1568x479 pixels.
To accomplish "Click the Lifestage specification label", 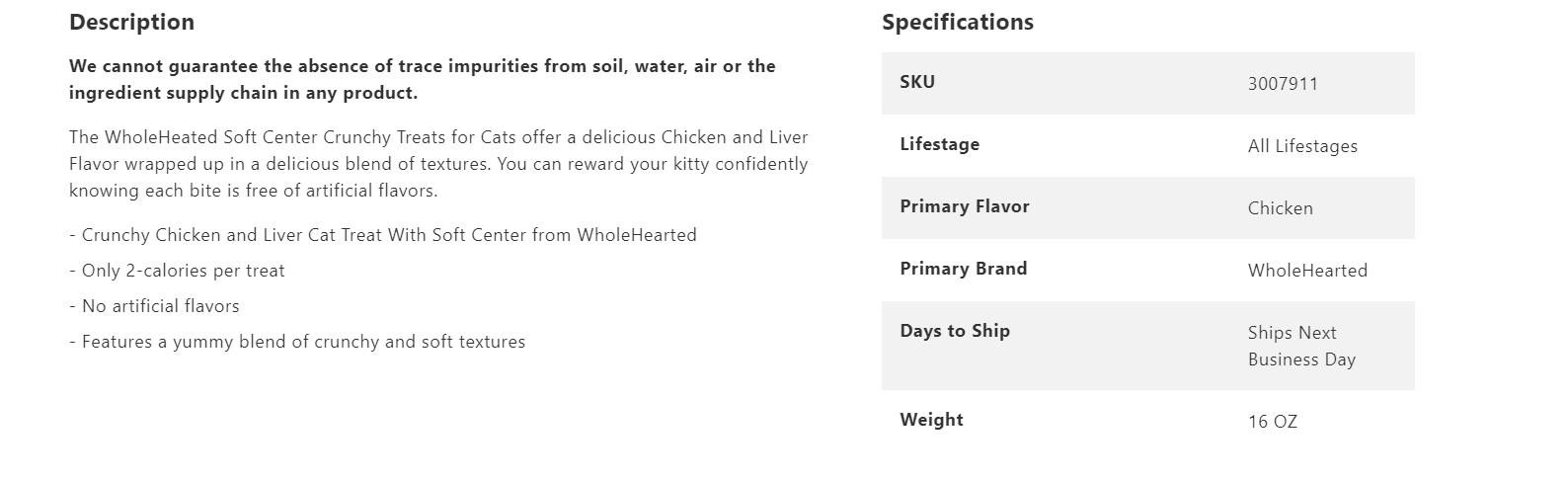I will click(x=939, y=144).
